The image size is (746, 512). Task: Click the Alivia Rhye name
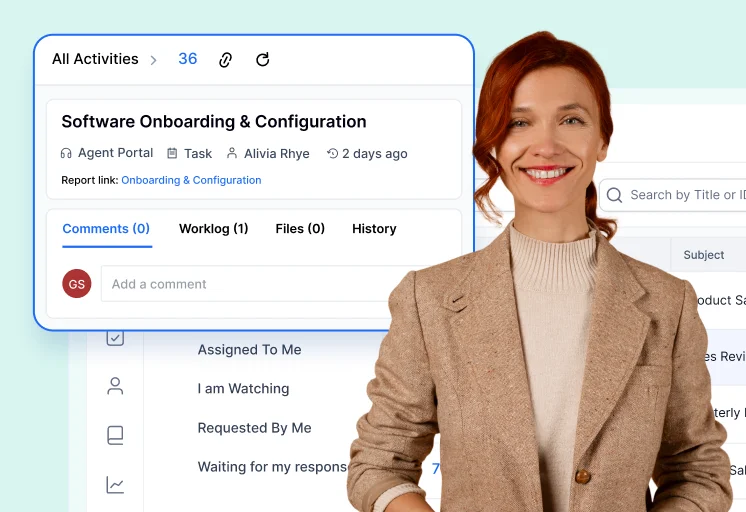click(277, 154)
